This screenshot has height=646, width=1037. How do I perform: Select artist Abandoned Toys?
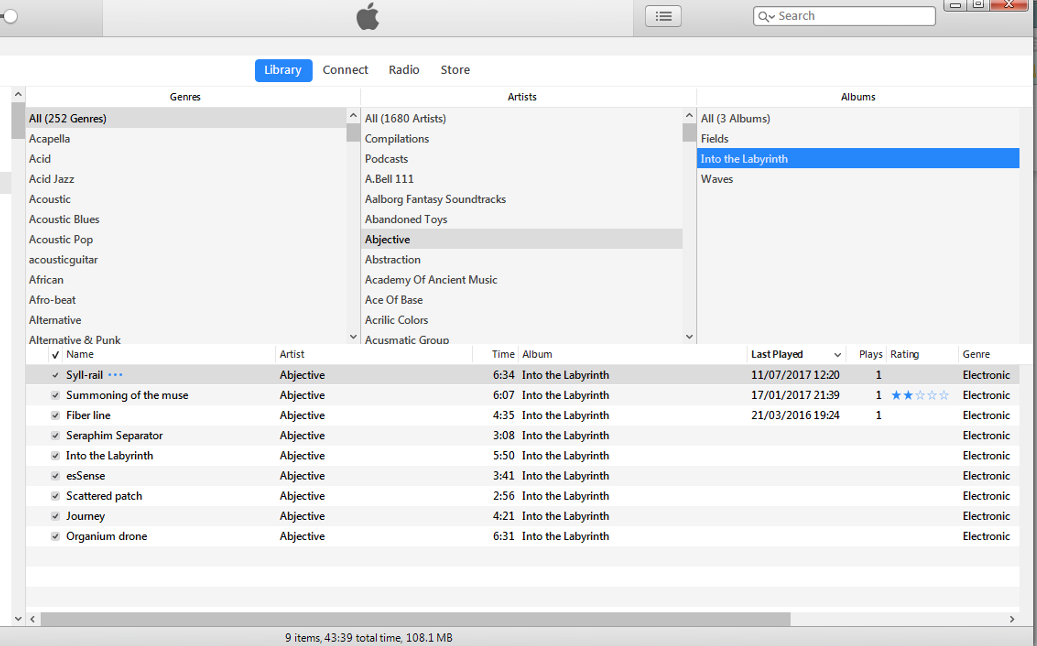pos(522,220)
